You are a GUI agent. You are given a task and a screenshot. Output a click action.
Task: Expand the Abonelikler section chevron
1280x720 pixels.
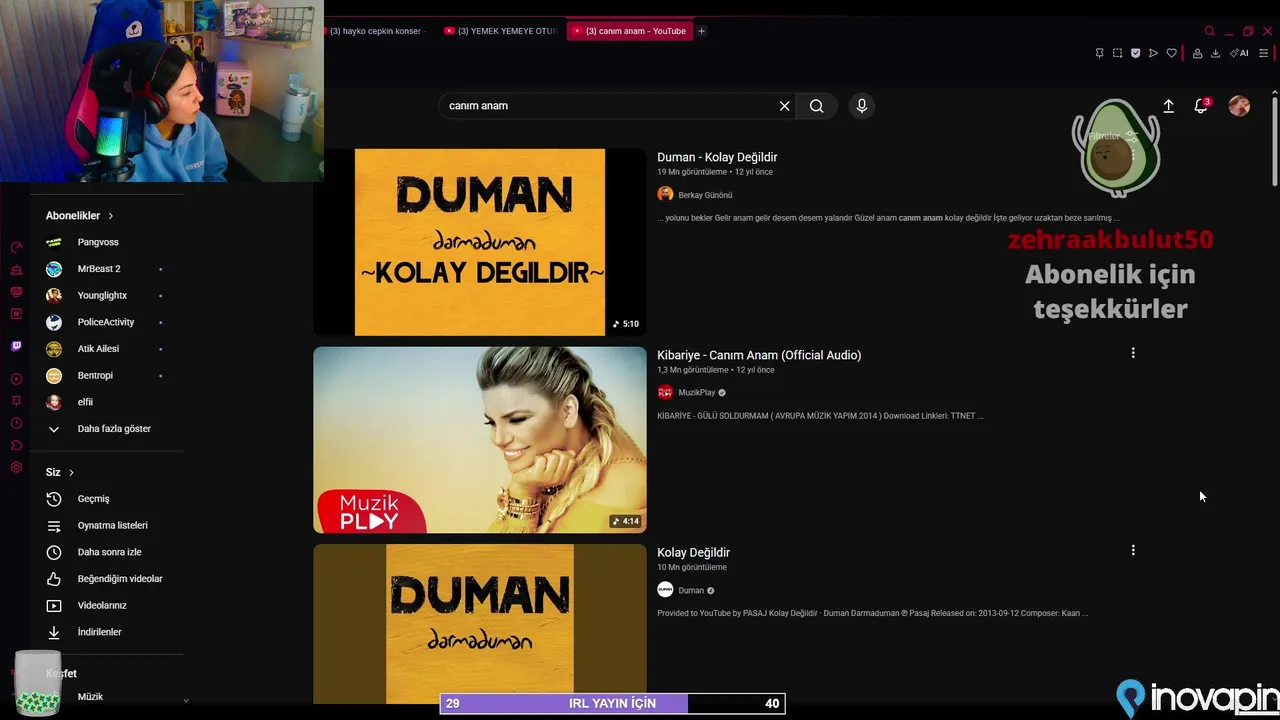[x=111, y=216]
